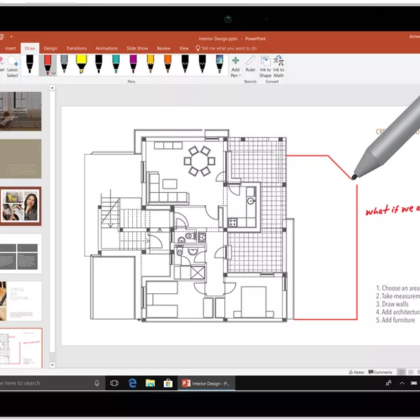The height and width of the screenshot is (420, 420).
Task: Convert ink with Ink to Math
Action: [x=279, y=67]
